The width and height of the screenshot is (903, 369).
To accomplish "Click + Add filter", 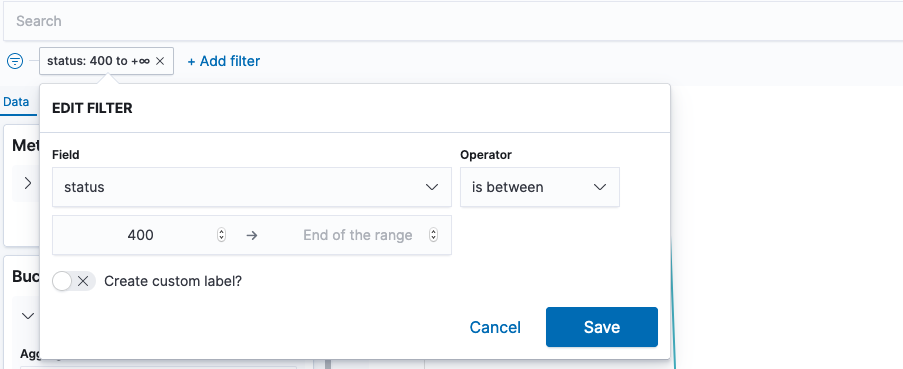I will tap(223, 61).
